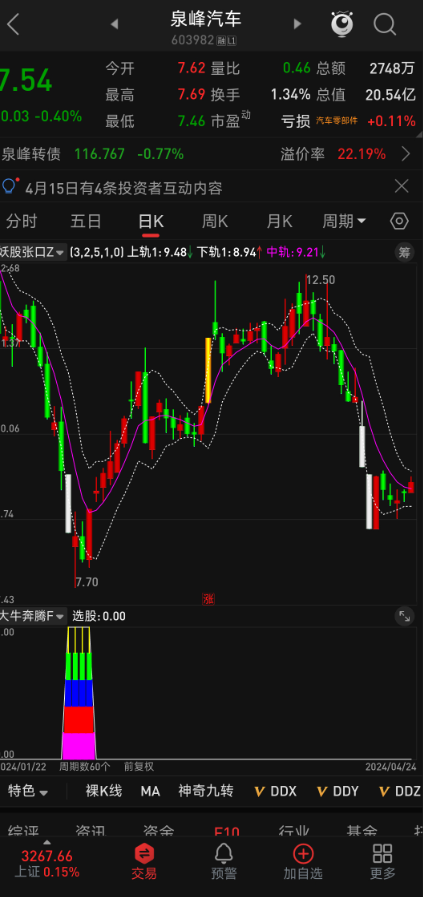Tap the 603982 stock code
Image resolution: width=423 pixels, height=897 pixels.
point(192,41)
